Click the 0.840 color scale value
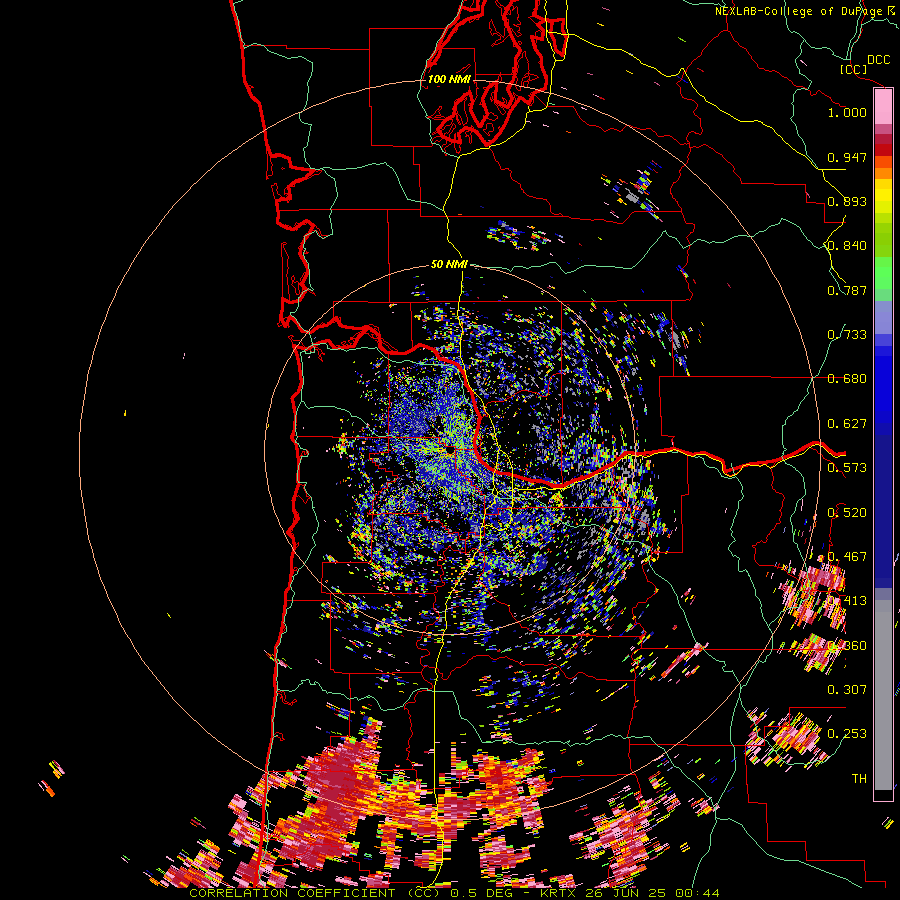900x900 pixels. pos(847,246)
